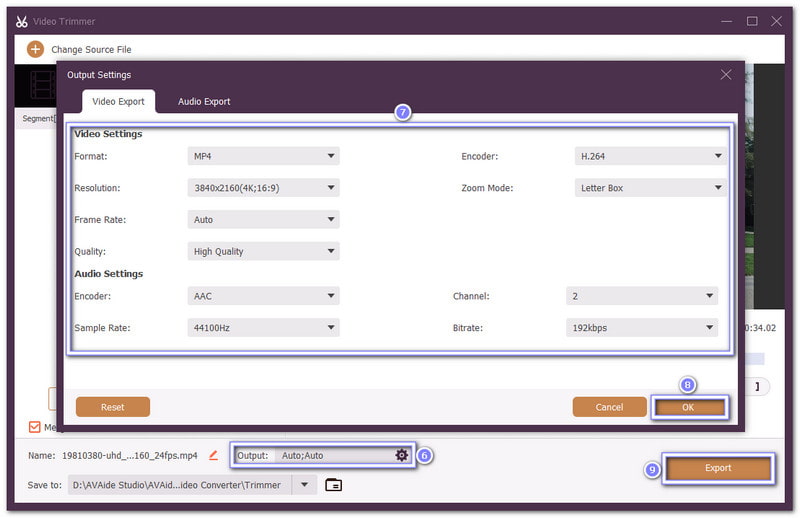This screenshot has width=800, height=518.
Task: Click the Export button
Action: (718, 468)
